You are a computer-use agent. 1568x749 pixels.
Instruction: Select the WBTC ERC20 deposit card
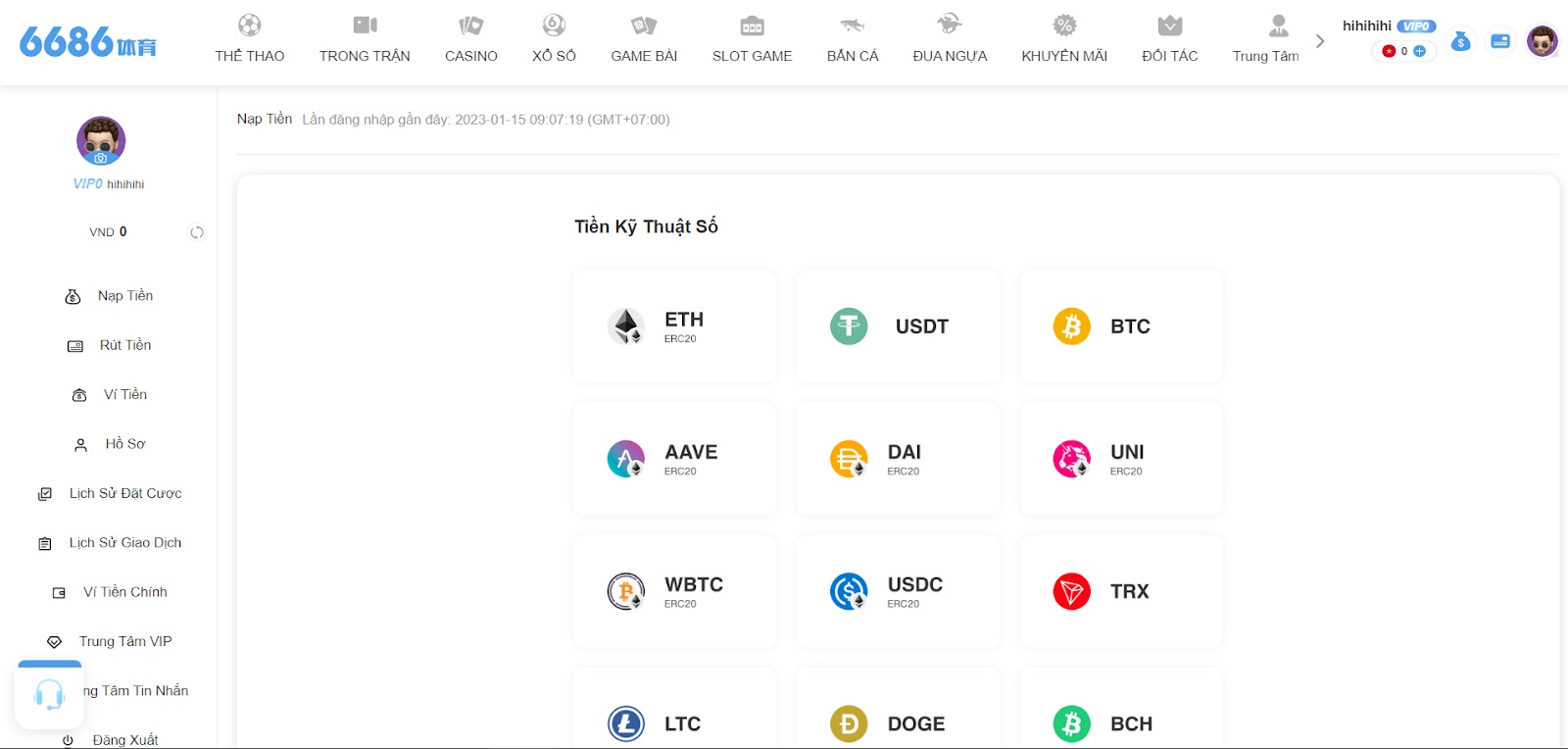(x=675, y=591)
